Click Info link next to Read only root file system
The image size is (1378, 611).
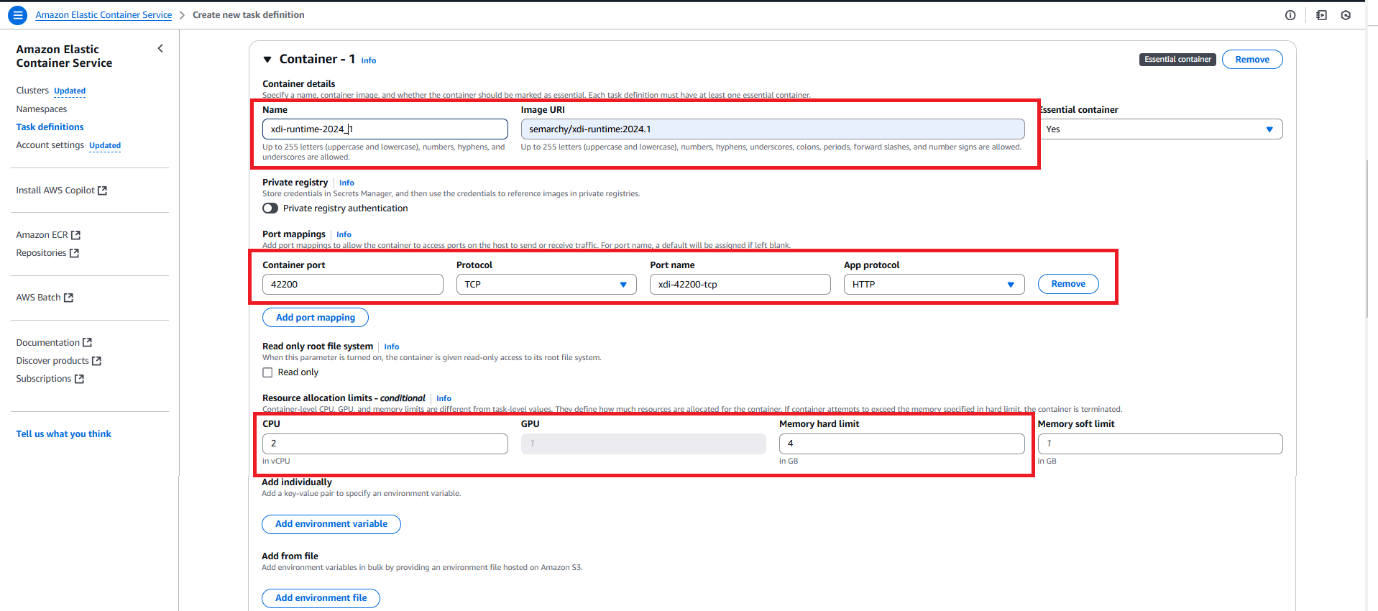pyautogui.click(x=392, y=347)
